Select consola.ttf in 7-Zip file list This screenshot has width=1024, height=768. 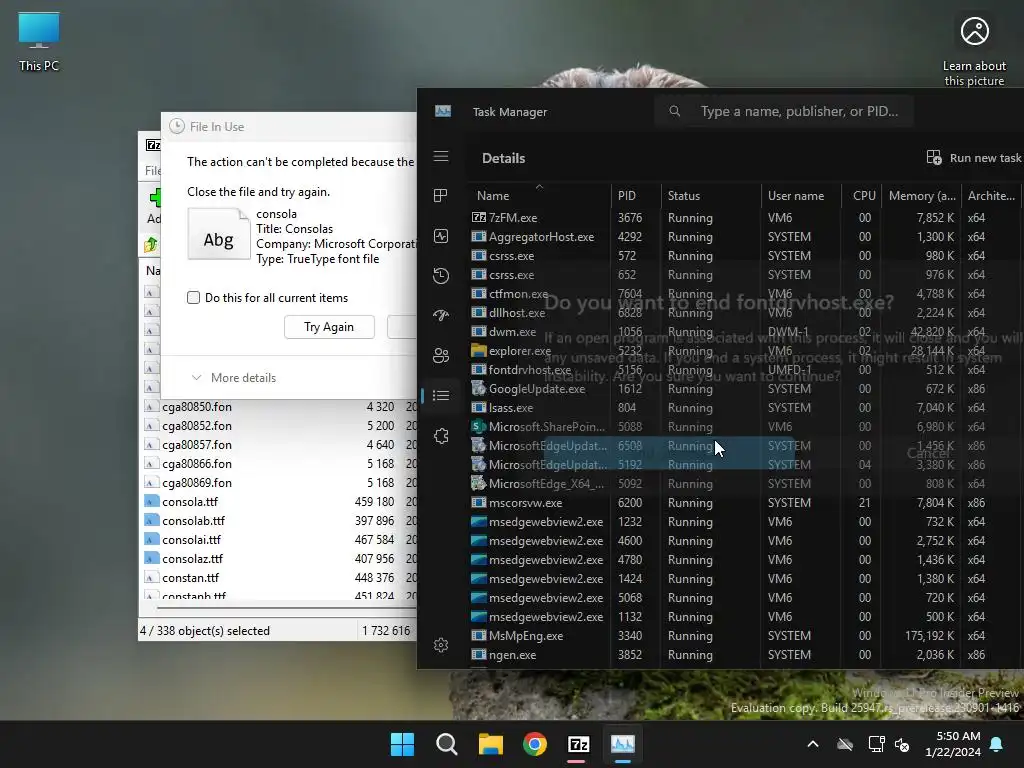tap(280, 502)
